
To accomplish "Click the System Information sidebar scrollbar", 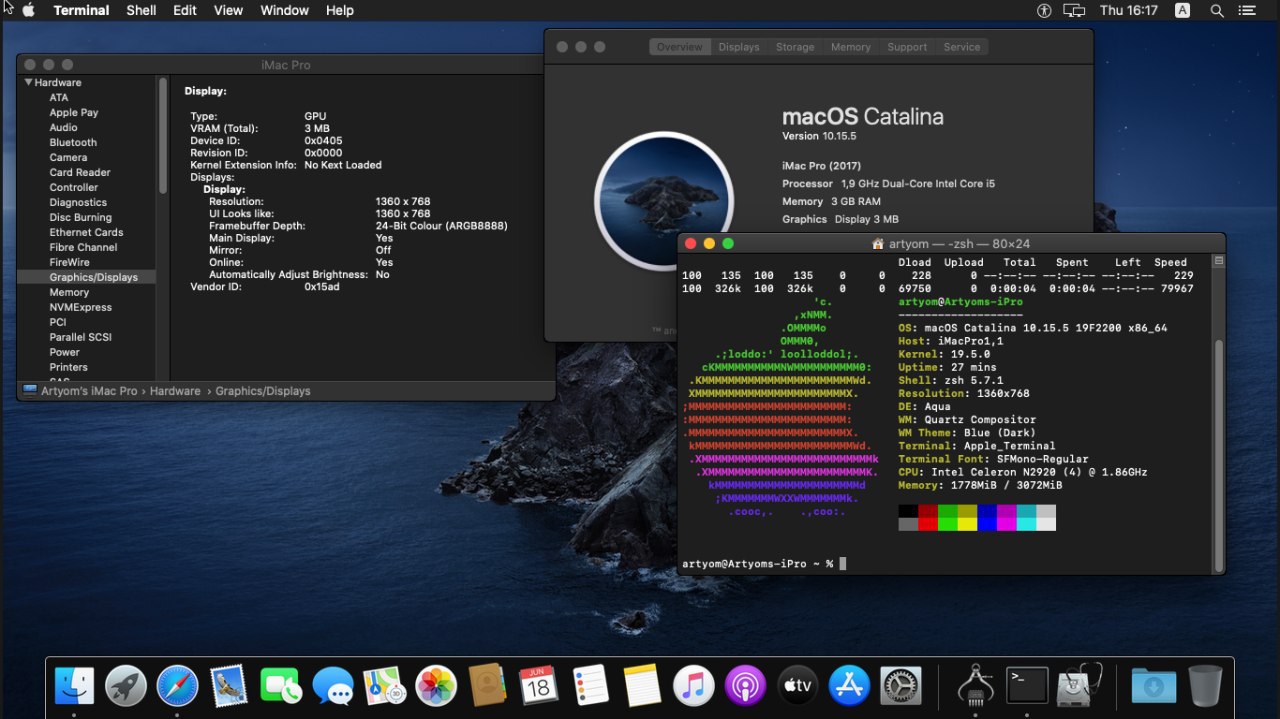I will coord(162,136).
